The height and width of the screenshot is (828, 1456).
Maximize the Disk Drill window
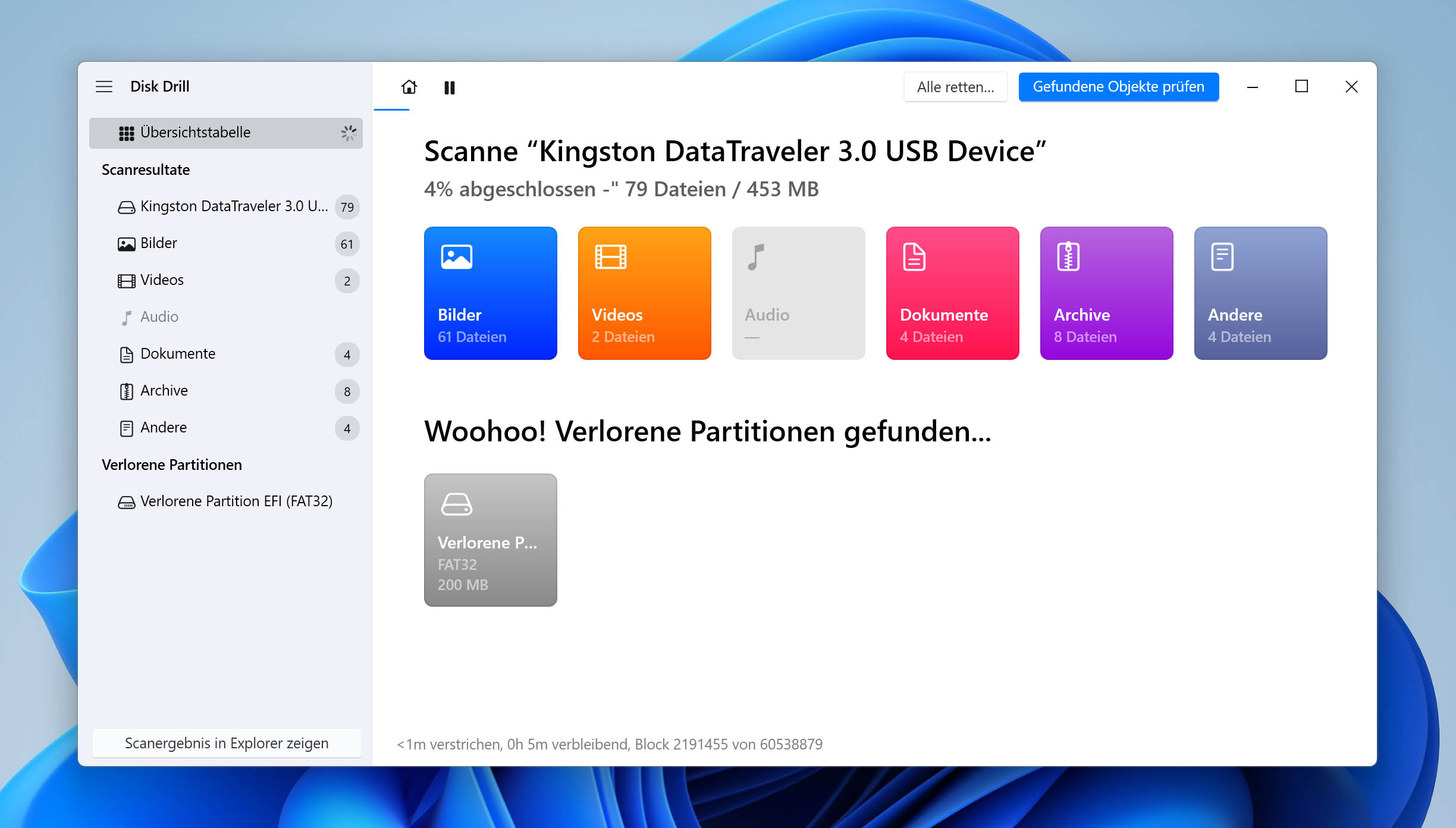tap(1302, 87)
